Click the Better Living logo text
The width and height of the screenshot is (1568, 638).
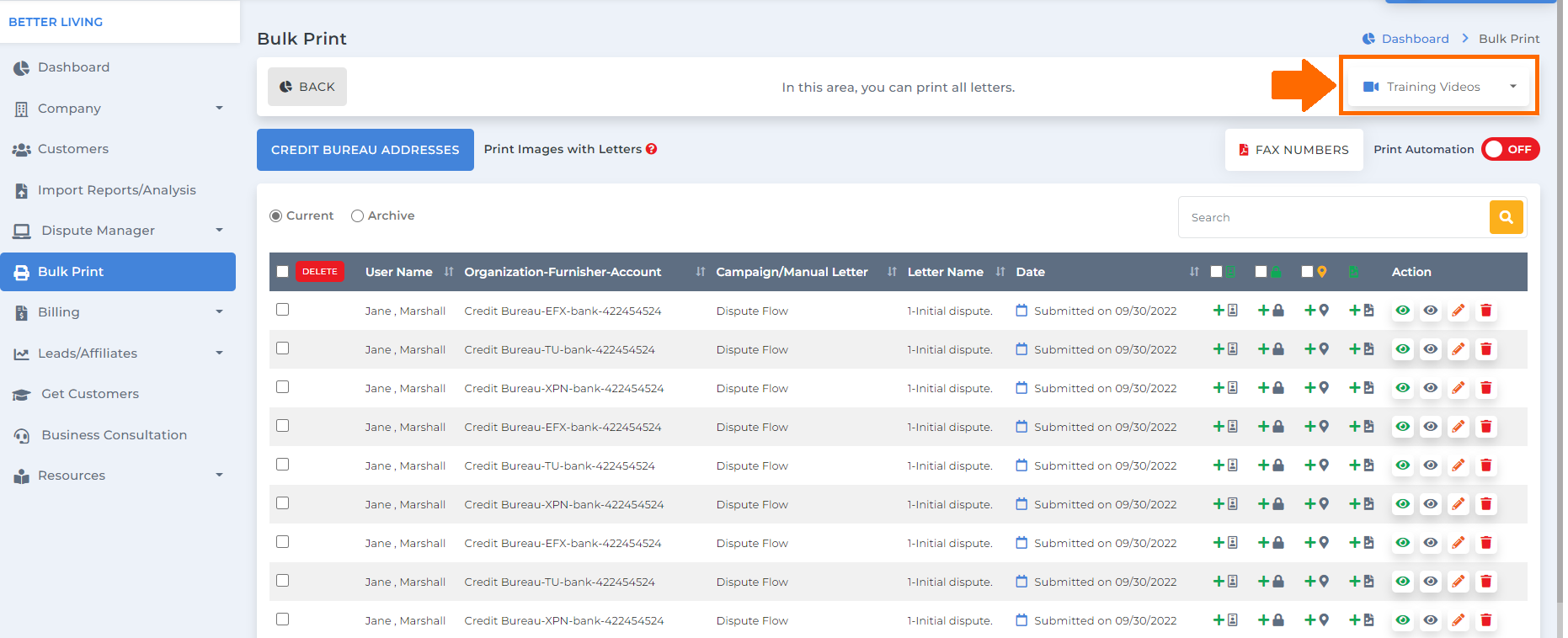[x=56, y=22]
